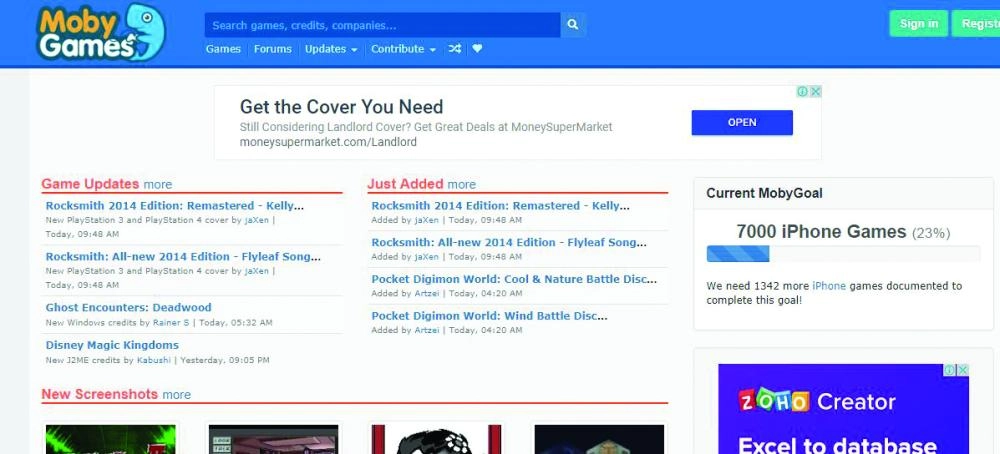
Task: Open Disney Magic Kingdoms link
Action: (112, 345)
